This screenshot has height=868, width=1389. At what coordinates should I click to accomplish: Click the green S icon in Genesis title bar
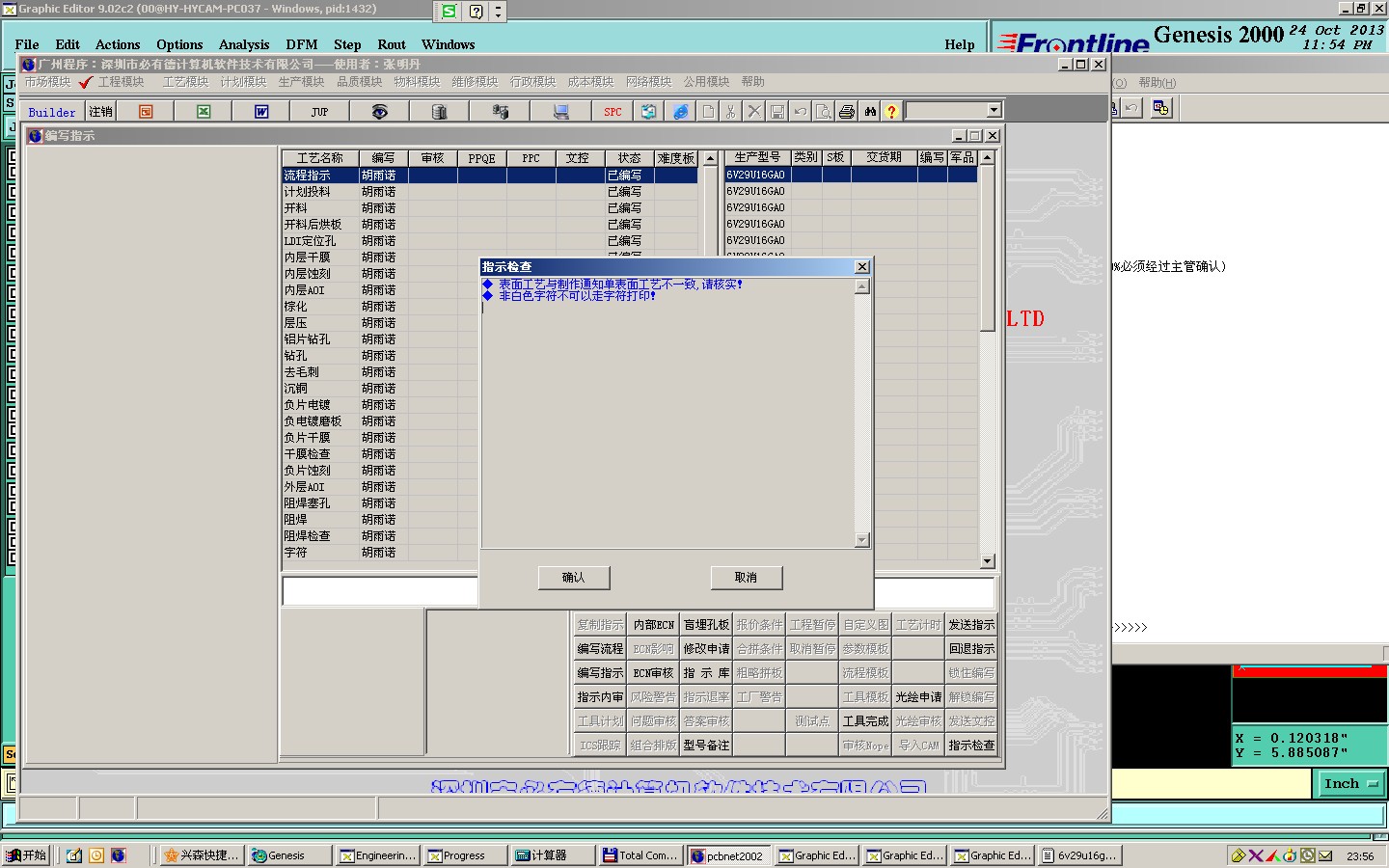pos(449,12)
